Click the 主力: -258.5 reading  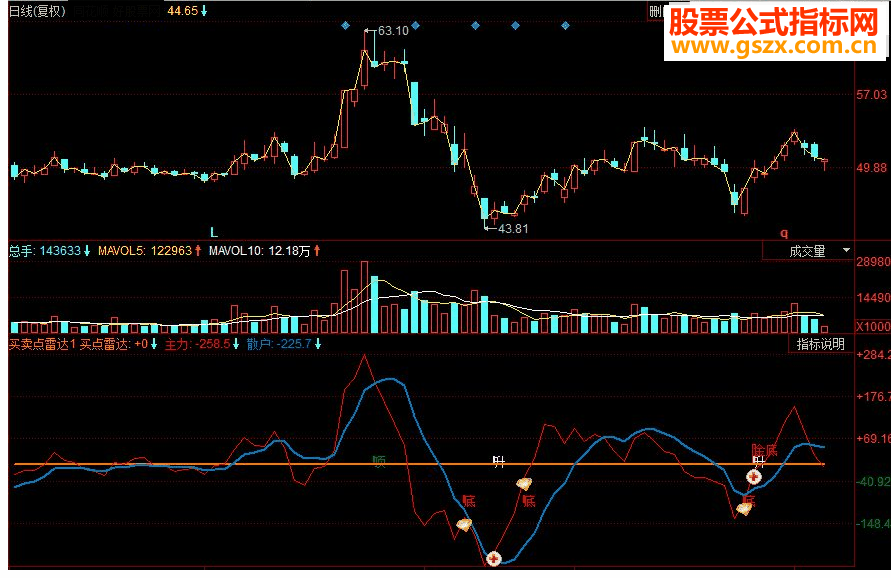pyautogui.click(x=197, y=344)
